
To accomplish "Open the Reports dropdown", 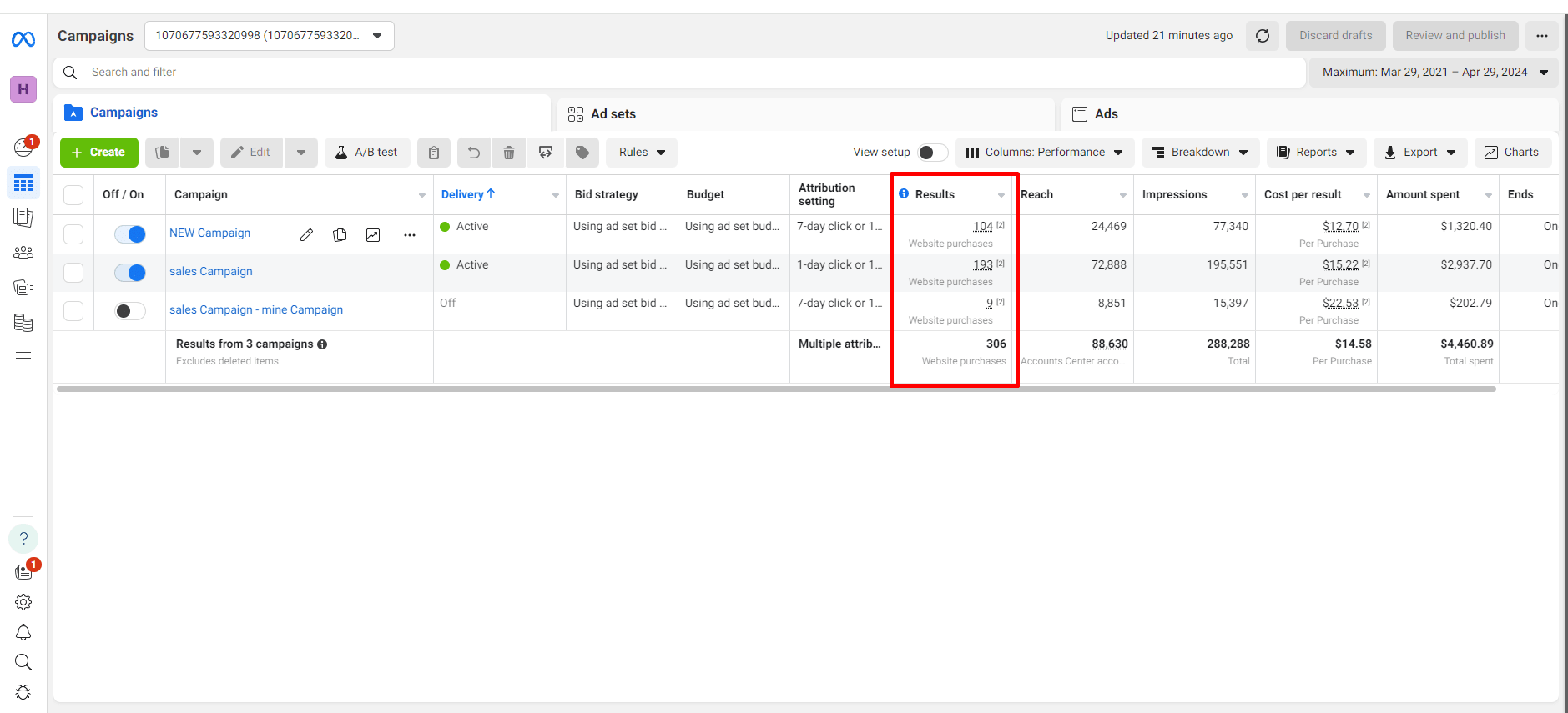I will (1316, 153).
